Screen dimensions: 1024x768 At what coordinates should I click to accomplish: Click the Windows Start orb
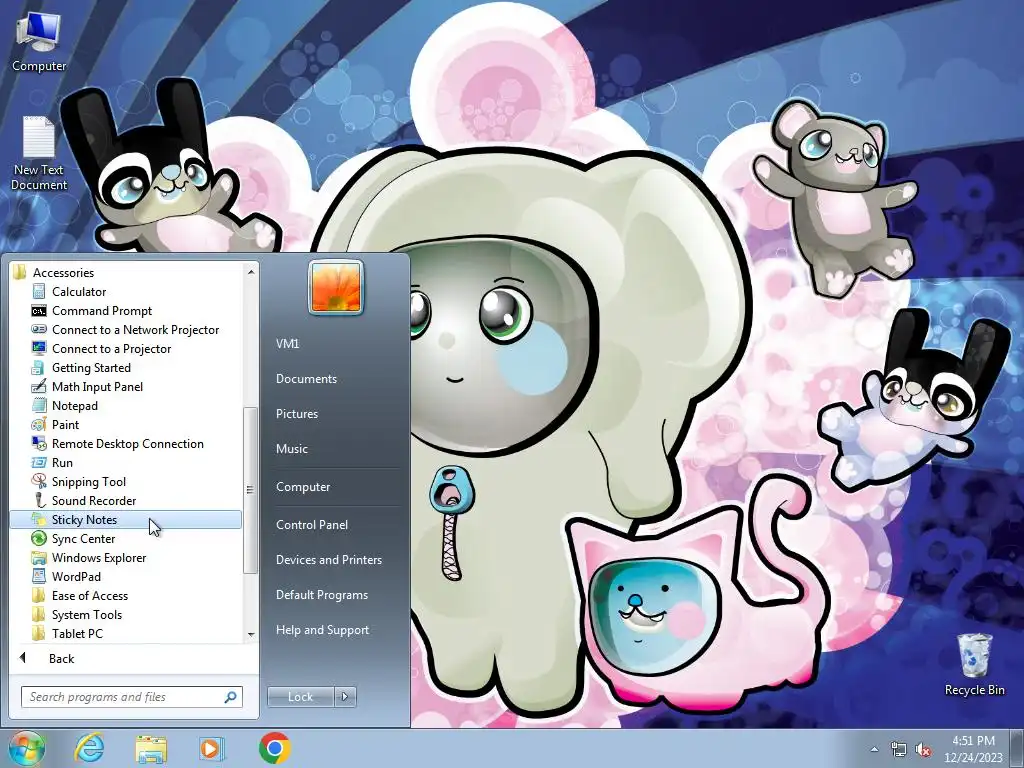point(26,748)
